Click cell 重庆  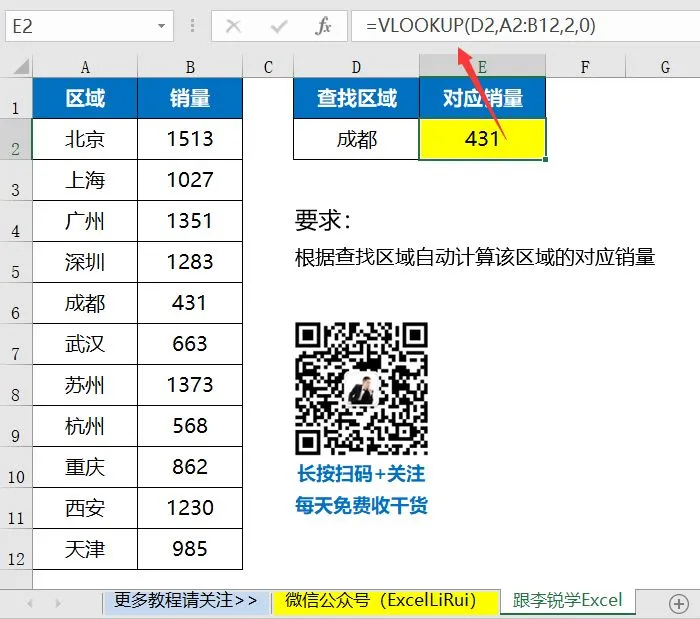point(85,467)
